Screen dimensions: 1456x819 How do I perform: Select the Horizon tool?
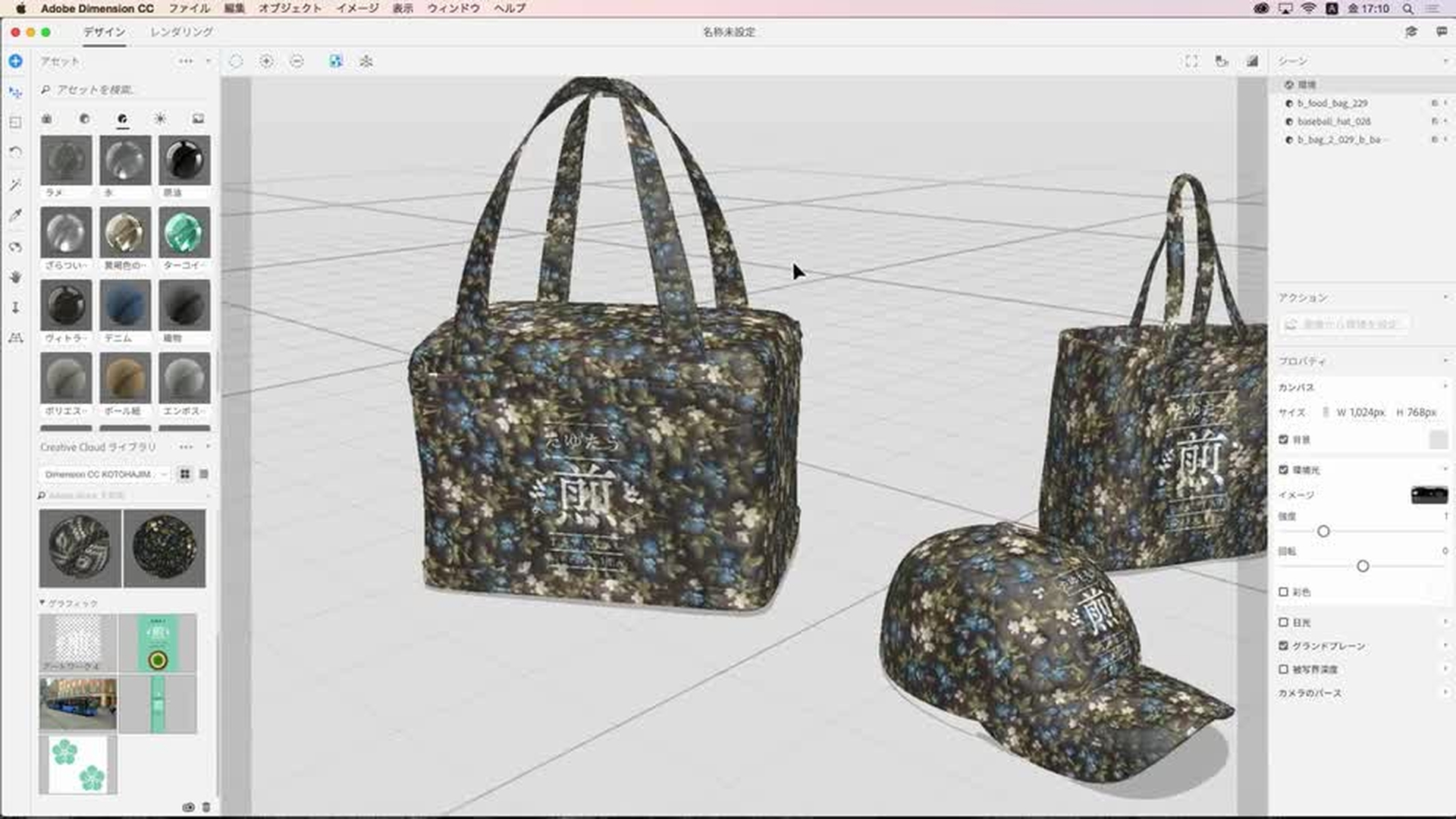(x=15, y=338)
